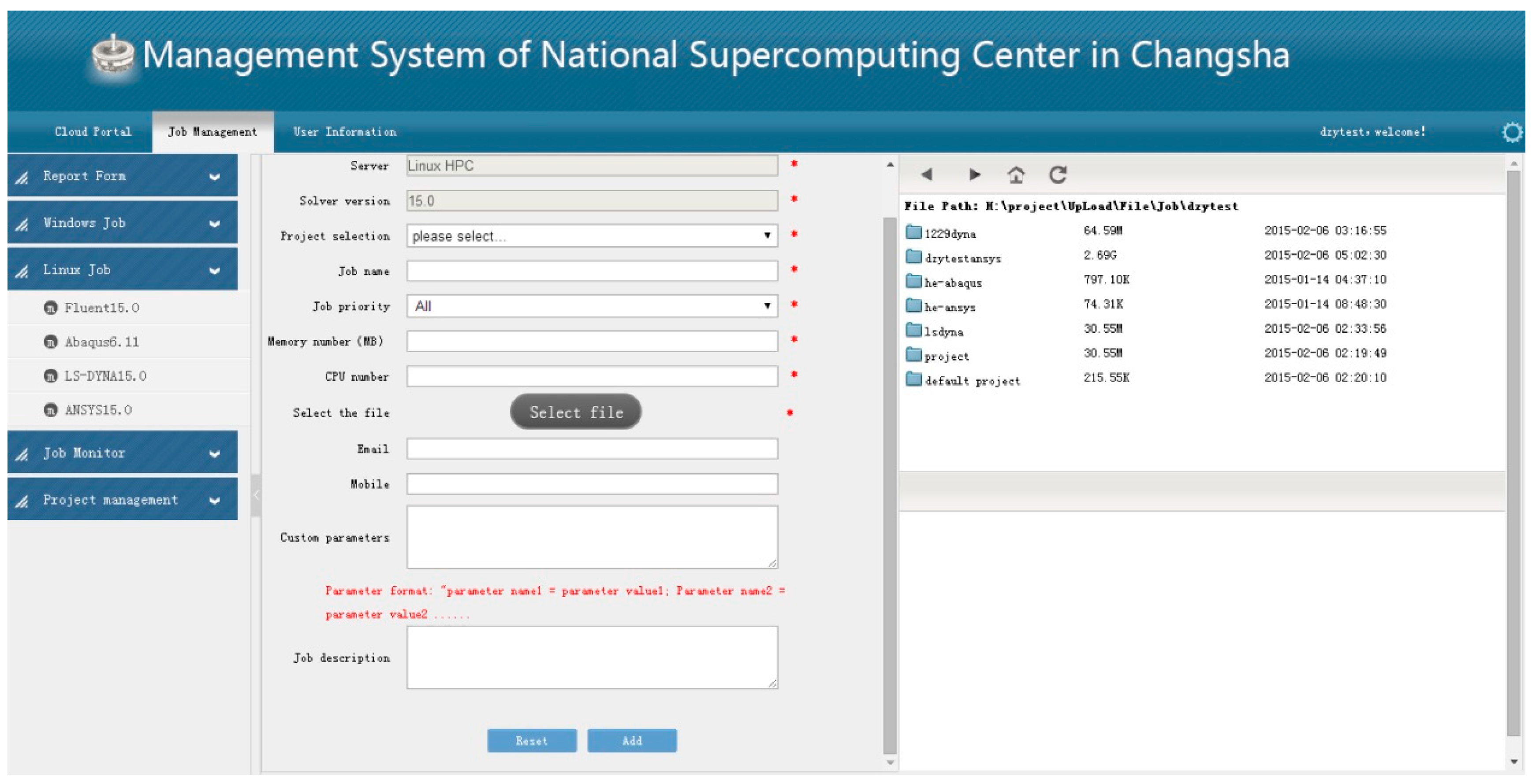Image resolution: width=1532 pixels, height=784 pixels.
Task: Open the Job priority dropdown
Action: [591, 306]
